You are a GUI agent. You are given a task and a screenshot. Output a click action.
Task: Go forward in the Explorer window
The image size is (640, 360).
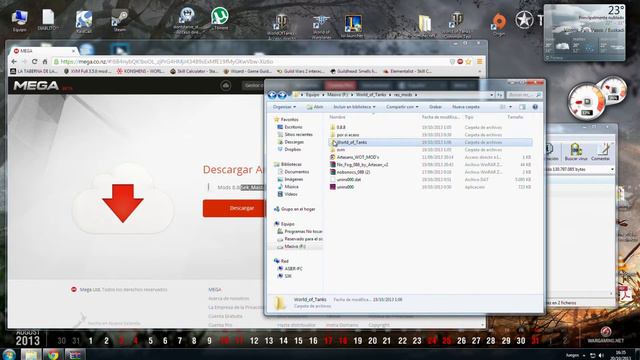point(282,95)
